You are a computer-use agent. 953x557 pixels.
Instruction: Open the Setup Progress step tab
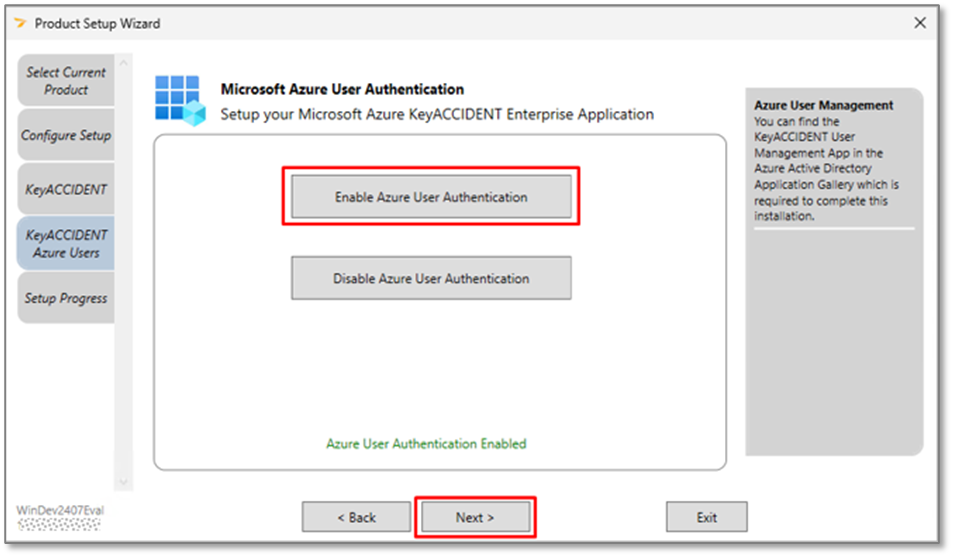click(x=66, y=298)
